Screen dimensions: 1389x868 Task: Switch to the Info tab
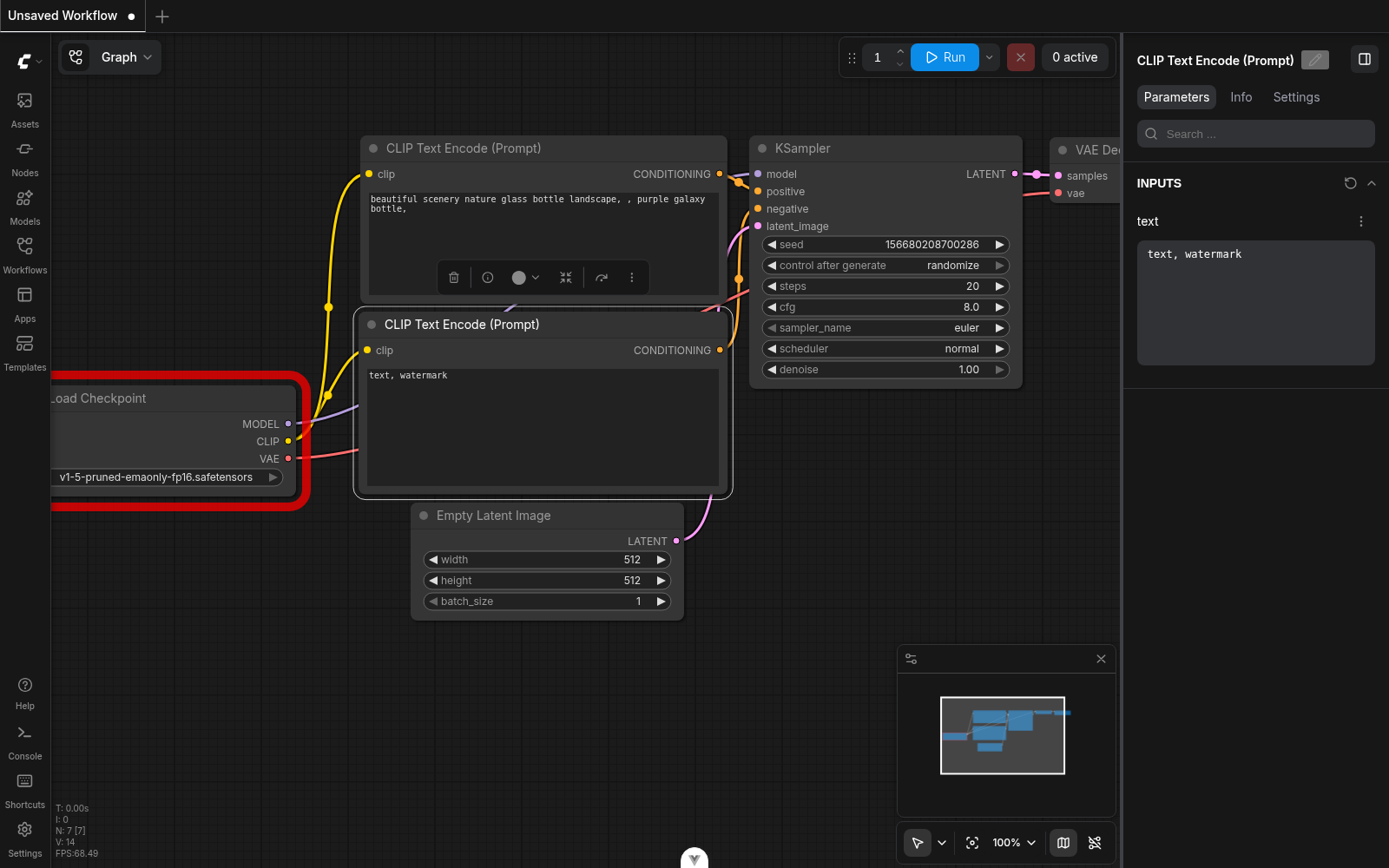(x=1241, y=97)
